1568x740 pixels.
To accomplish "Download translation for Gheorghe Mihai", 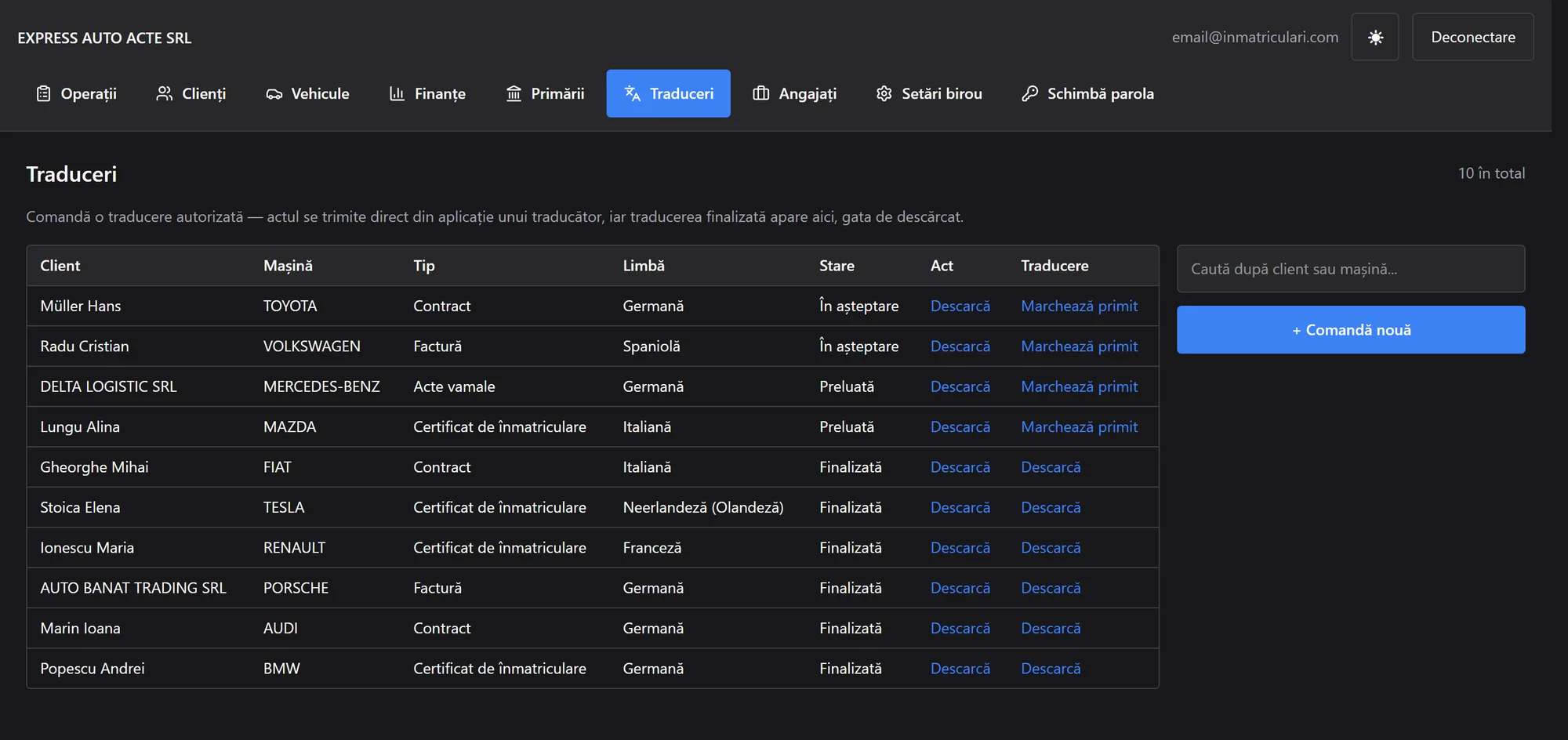I will coord(1051,467).
